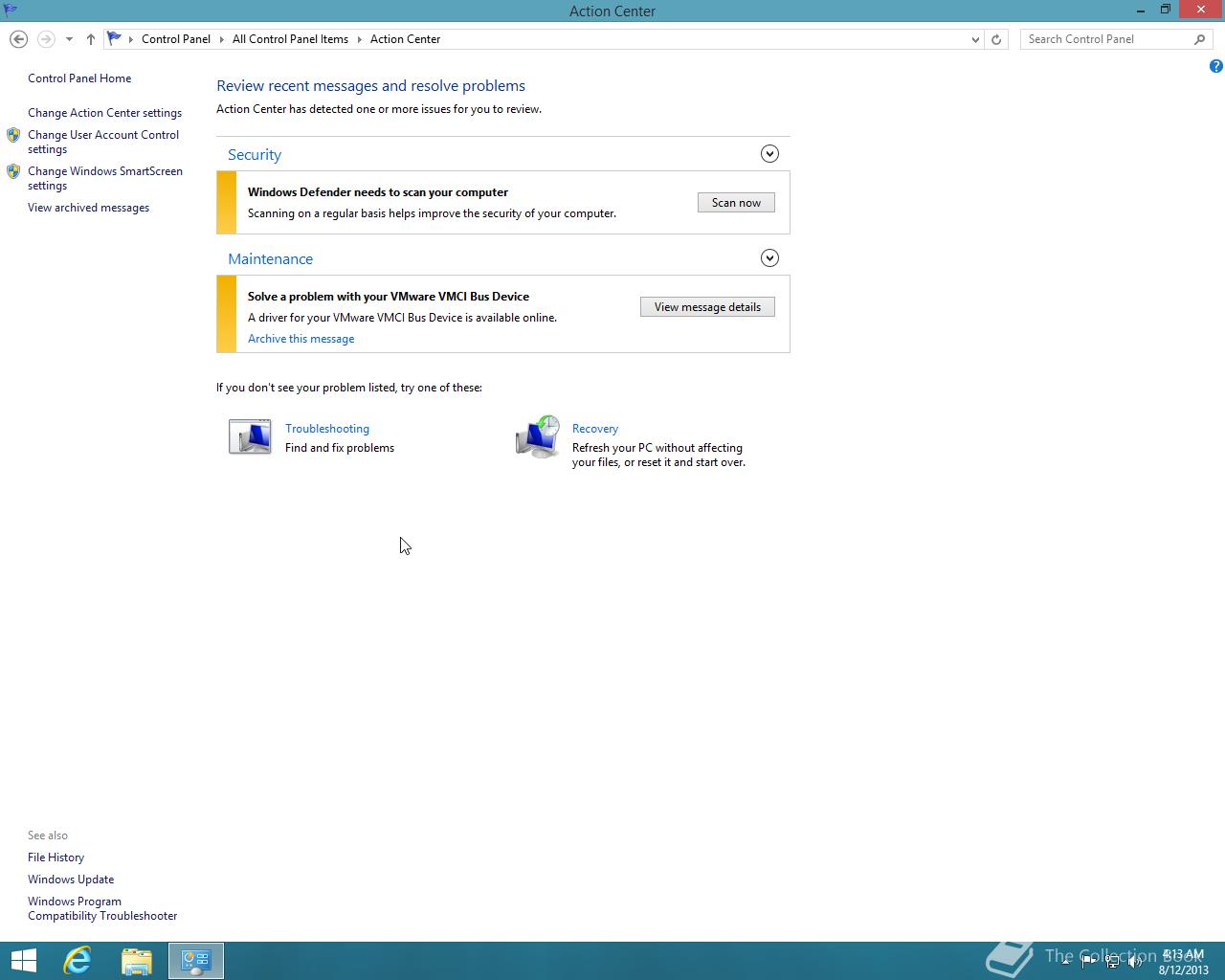1225x980 pixels.
Task: Open Change Action Center settings
Action: (104, 113)
